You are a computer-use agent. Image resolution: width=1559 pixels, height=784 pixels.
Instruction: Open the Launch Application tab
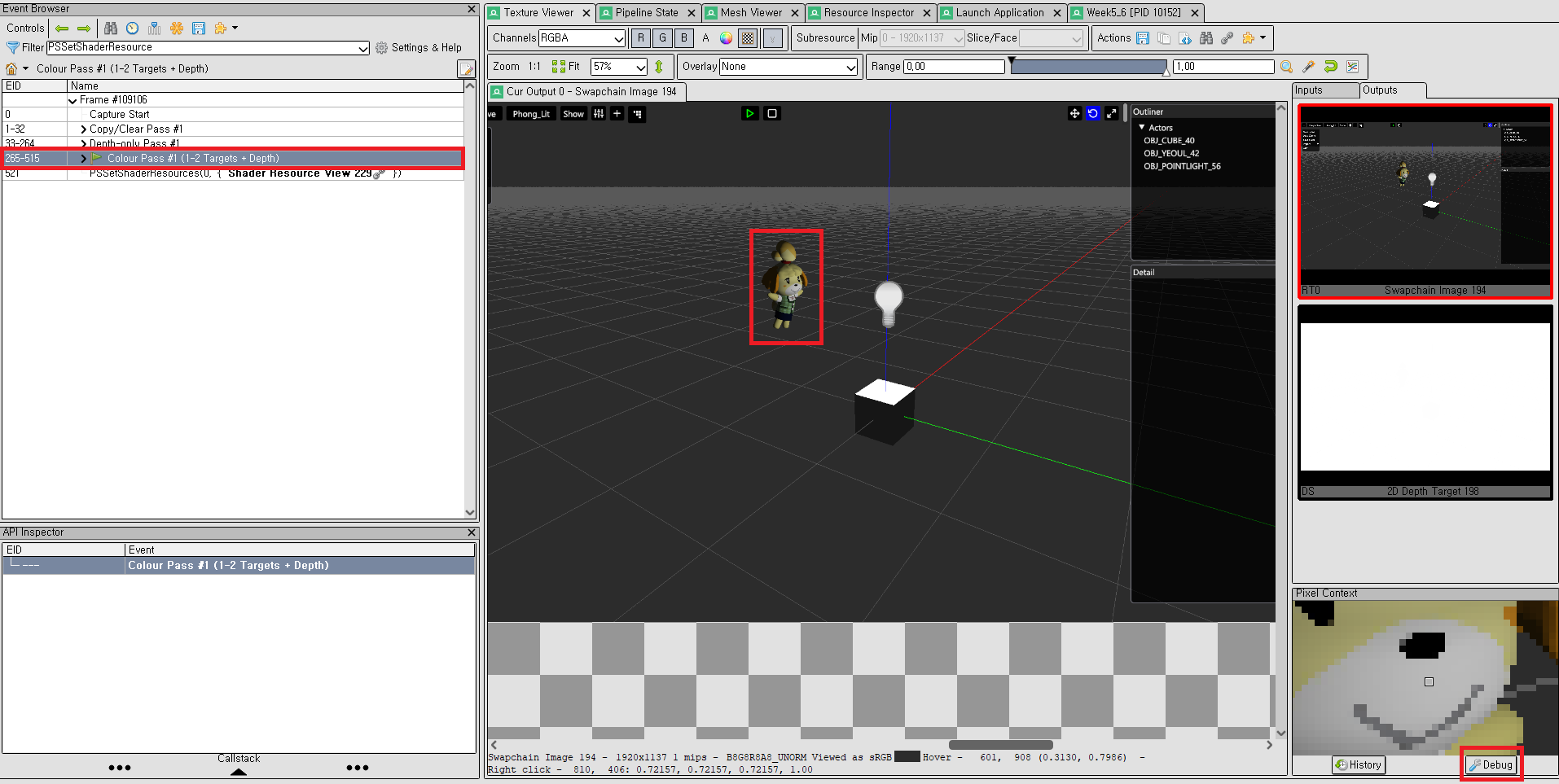coord(999,13)
